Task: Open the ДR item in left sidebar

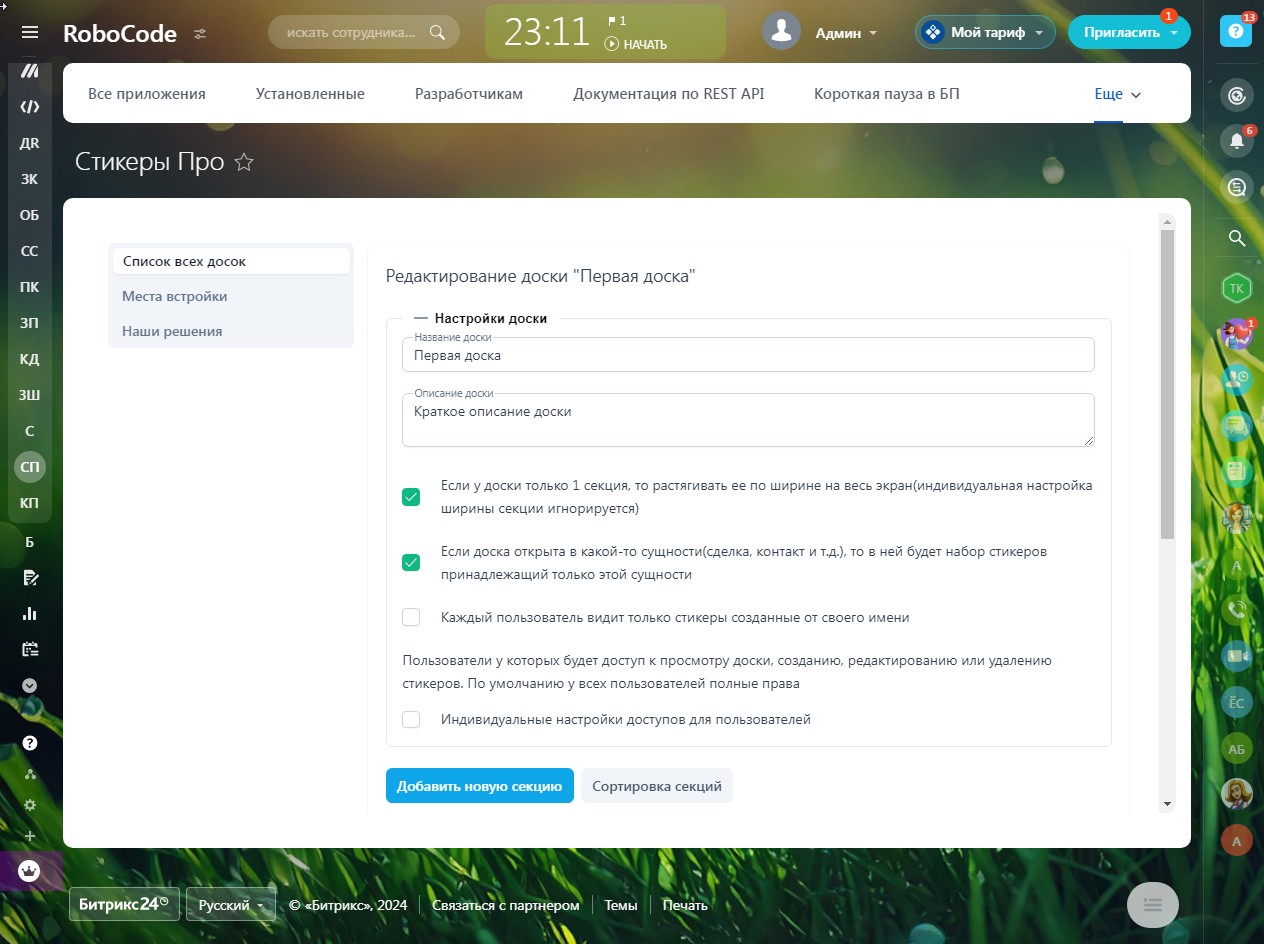Action: (30, 142)
